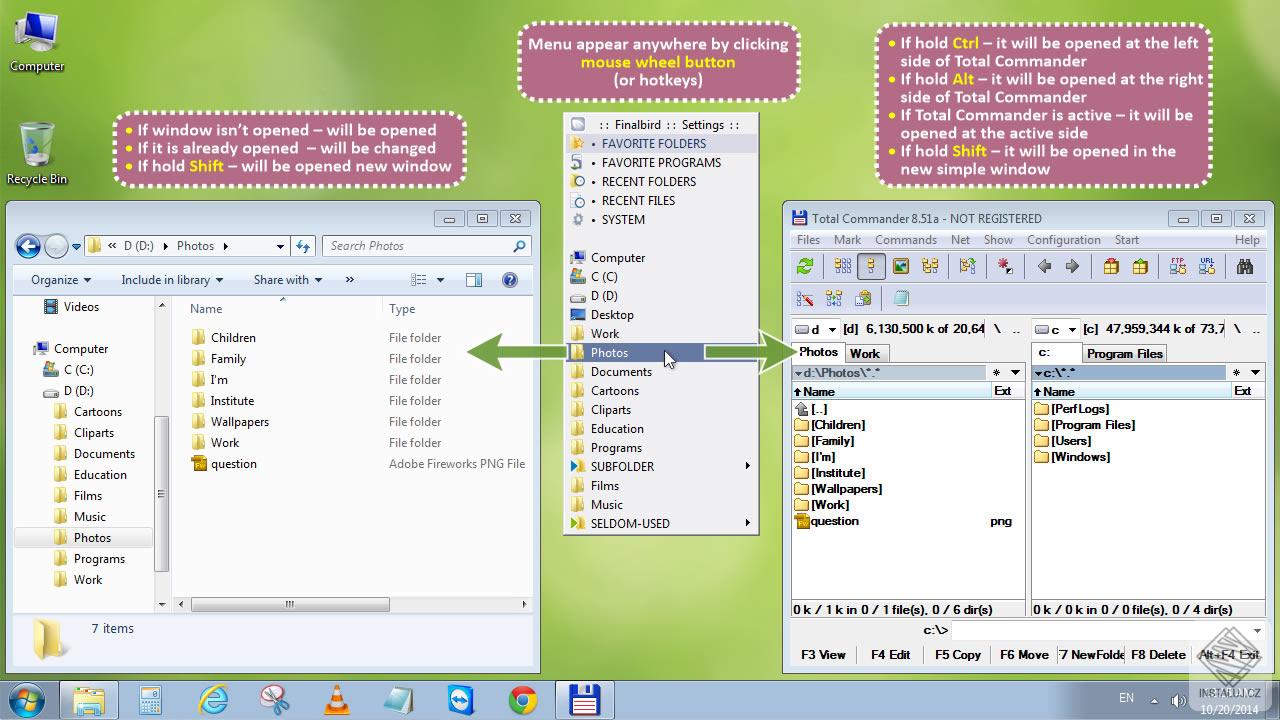1280x720 pixels.
Task: Click the Finalbird Settings menu header
Action: (x=661, y=124)
